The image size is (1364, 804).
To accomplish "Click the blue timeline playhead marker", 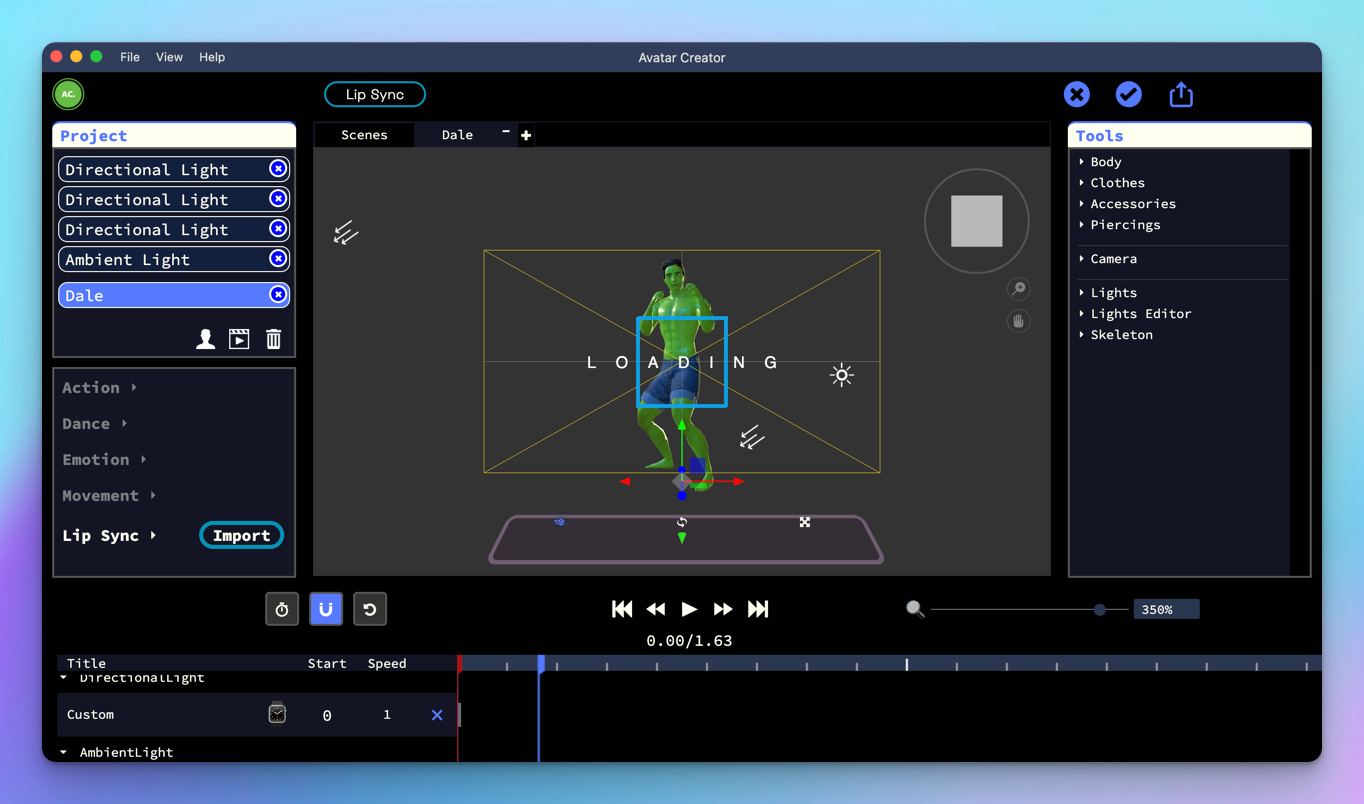I will tap(541, 663).
